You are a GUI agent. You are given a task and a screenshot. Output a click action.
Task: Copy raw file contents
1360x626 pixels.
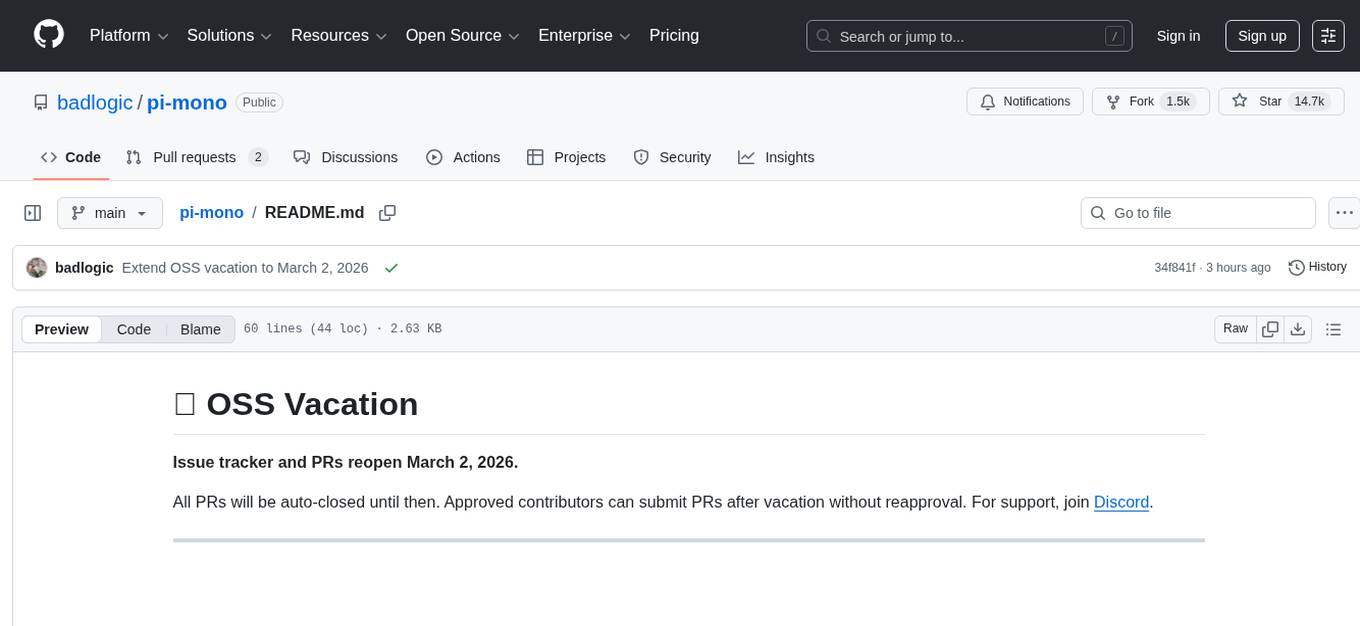(1270, 329)
